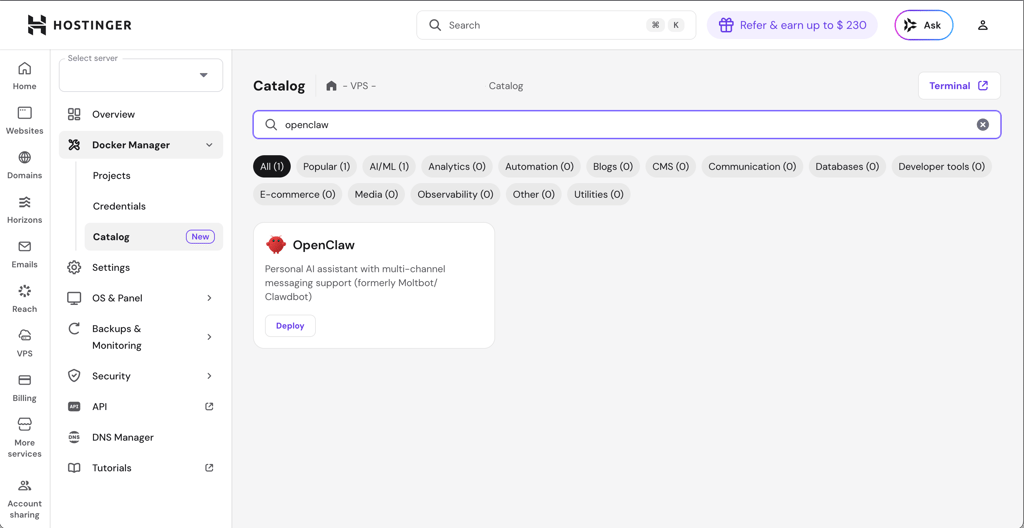The height and width of the screenshot is (528, 1024).
Task: Select the CMS (0) filter chip
Action: tap(671, 167)
